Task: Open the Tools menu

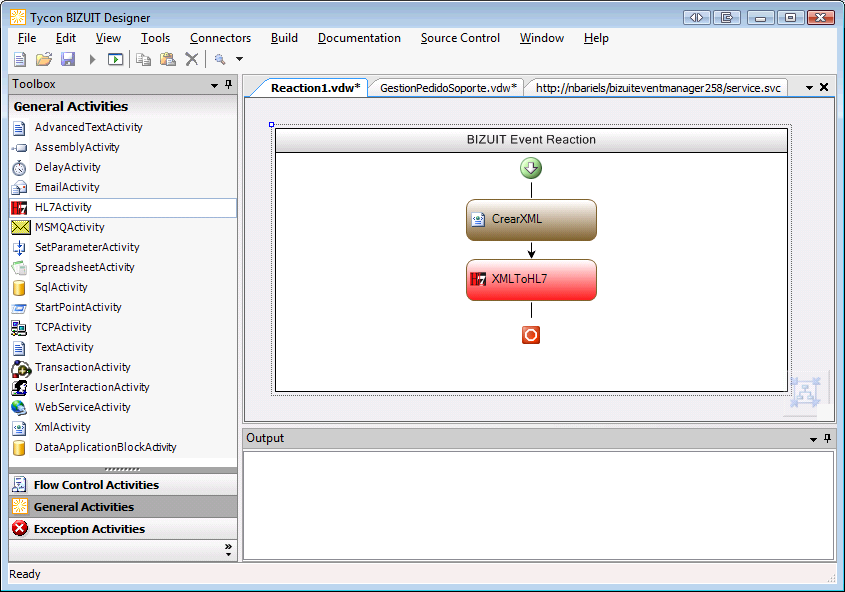Action: (155, 38)
